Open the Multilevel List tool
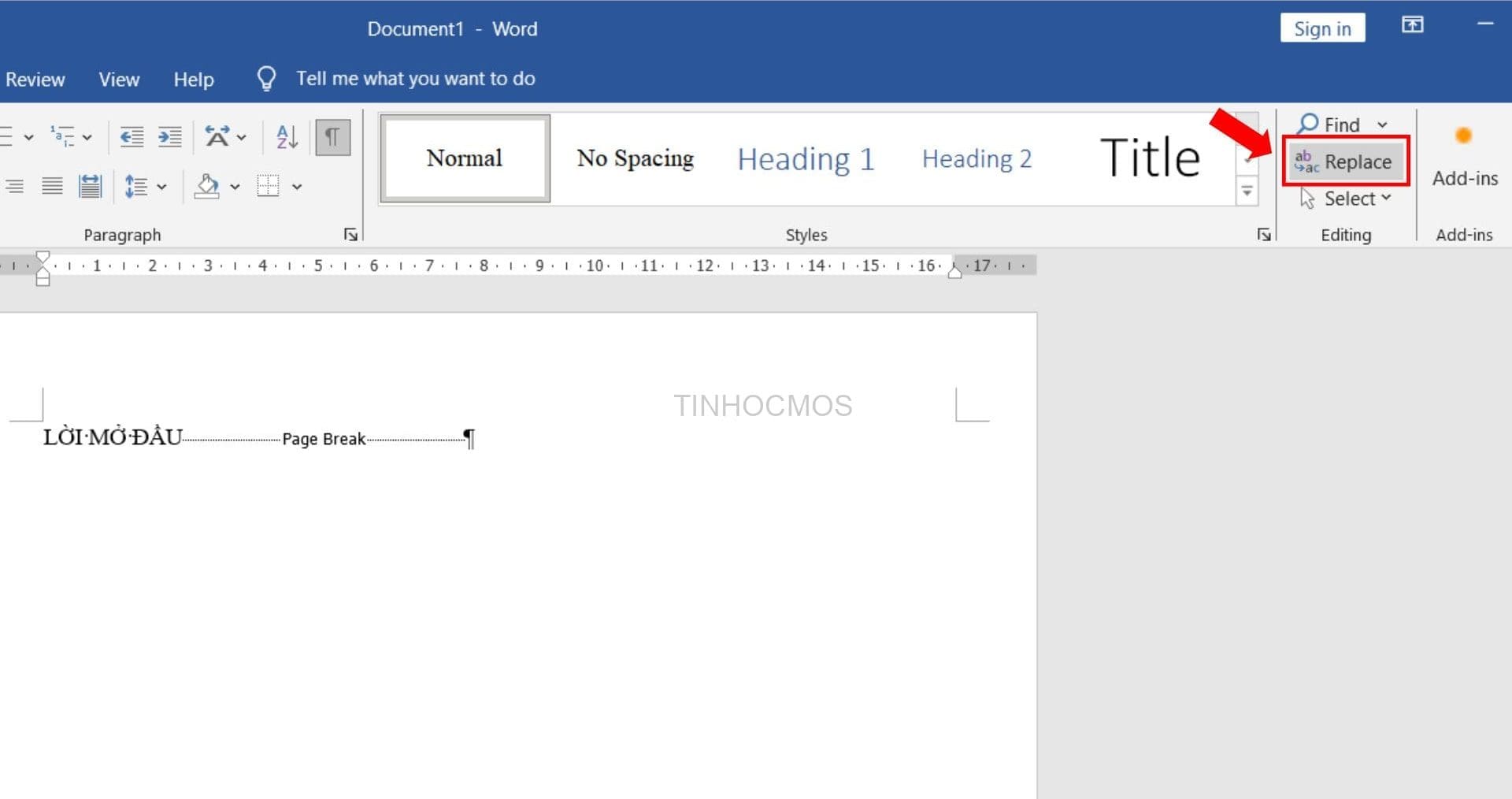Viewport: 1512px width, 799px height. point(63,136)
